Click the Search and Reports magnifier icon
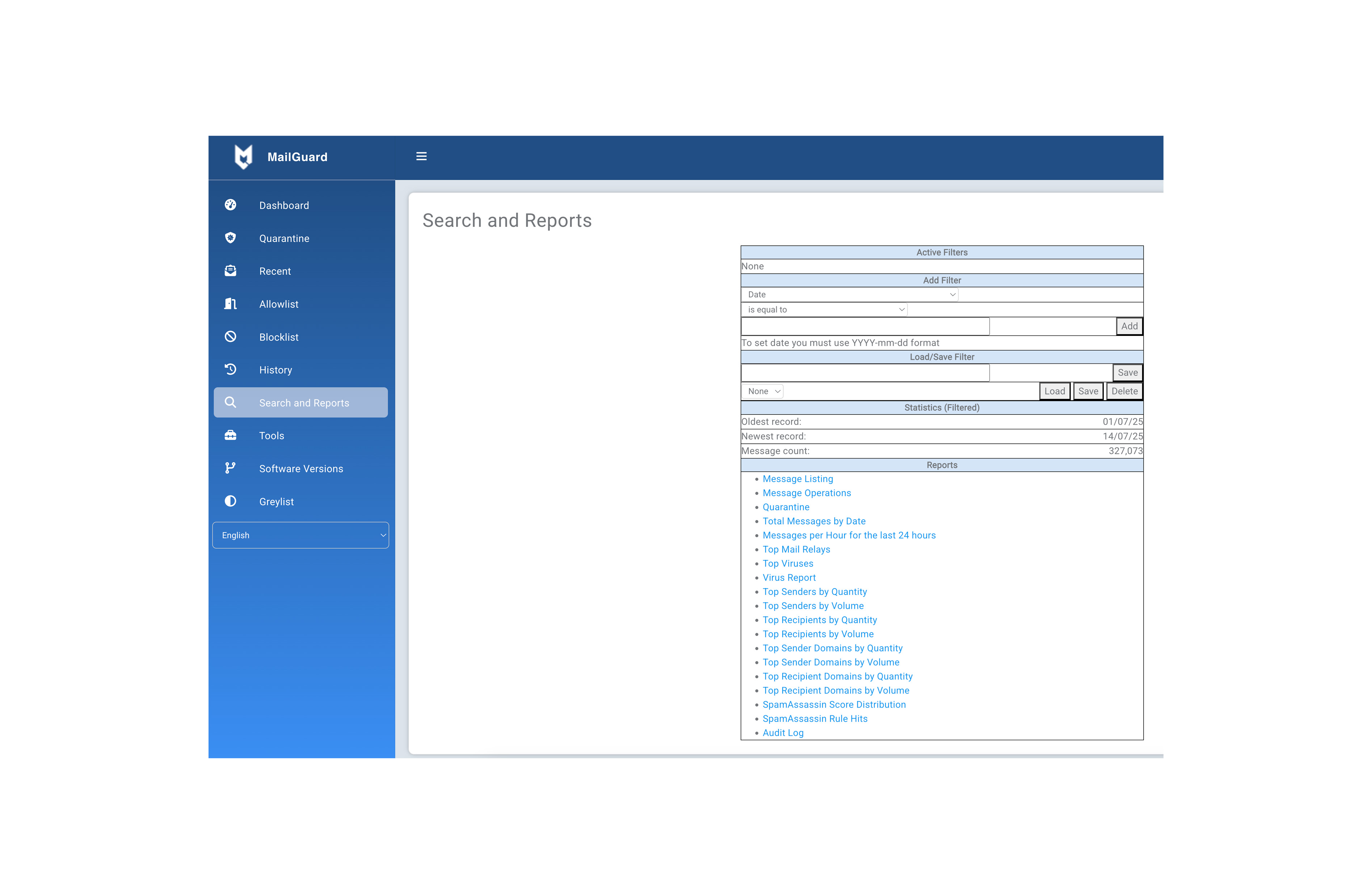This screenshot has width=1372, height=894. [x=231, y=402]
